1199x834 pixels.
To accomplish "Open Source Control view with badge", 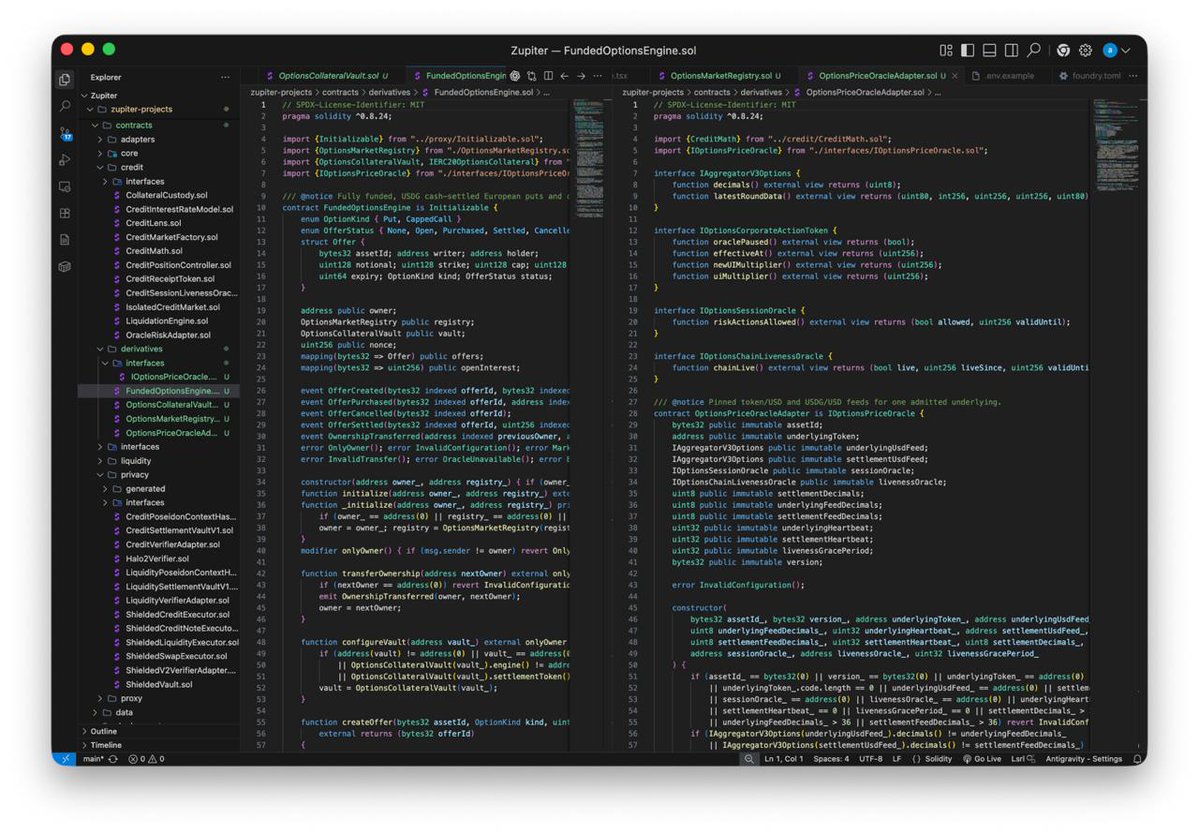I will click(x=65, y=133).
